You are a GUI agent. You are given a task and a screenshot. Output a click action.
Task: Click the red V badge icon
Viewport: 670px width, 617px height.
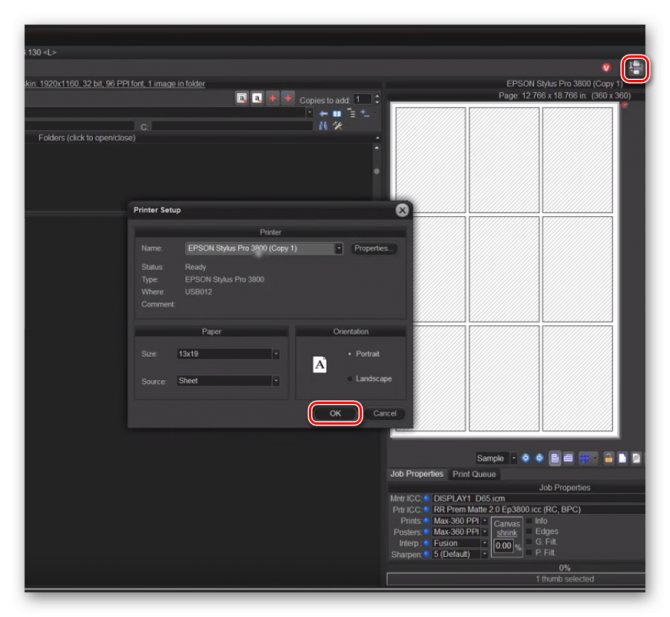(606, 68)
